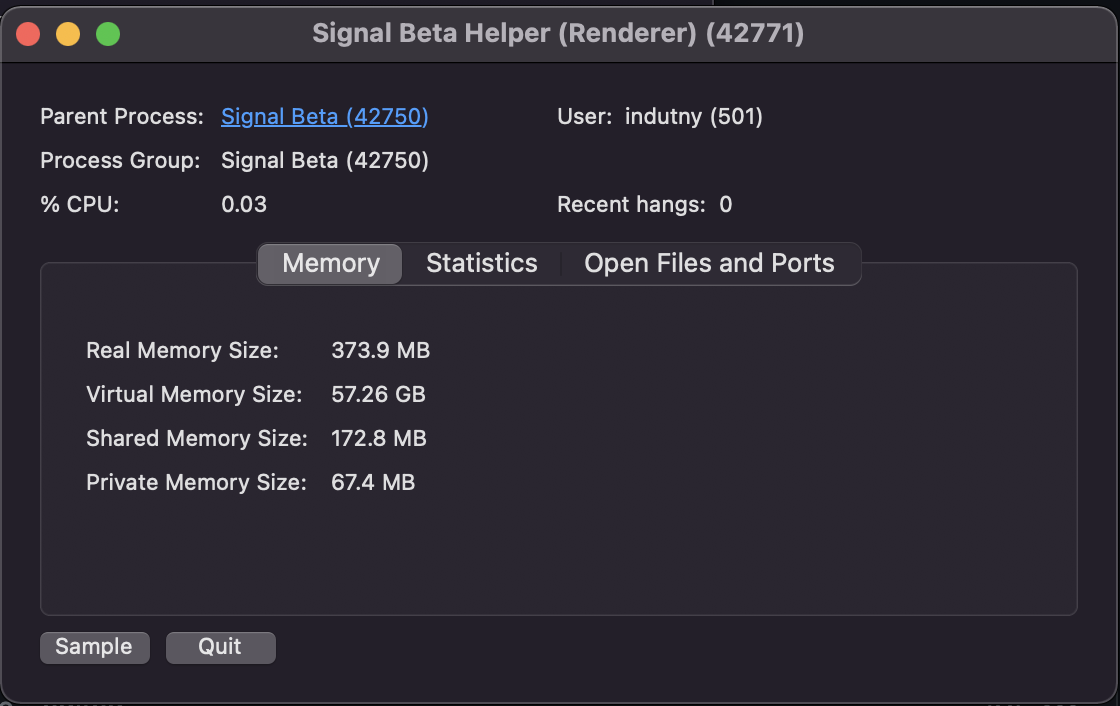Viewport: 1120px width, 706px height.
Task: Click the yellow minimize traffic light
Action: [x=67, y=33]
